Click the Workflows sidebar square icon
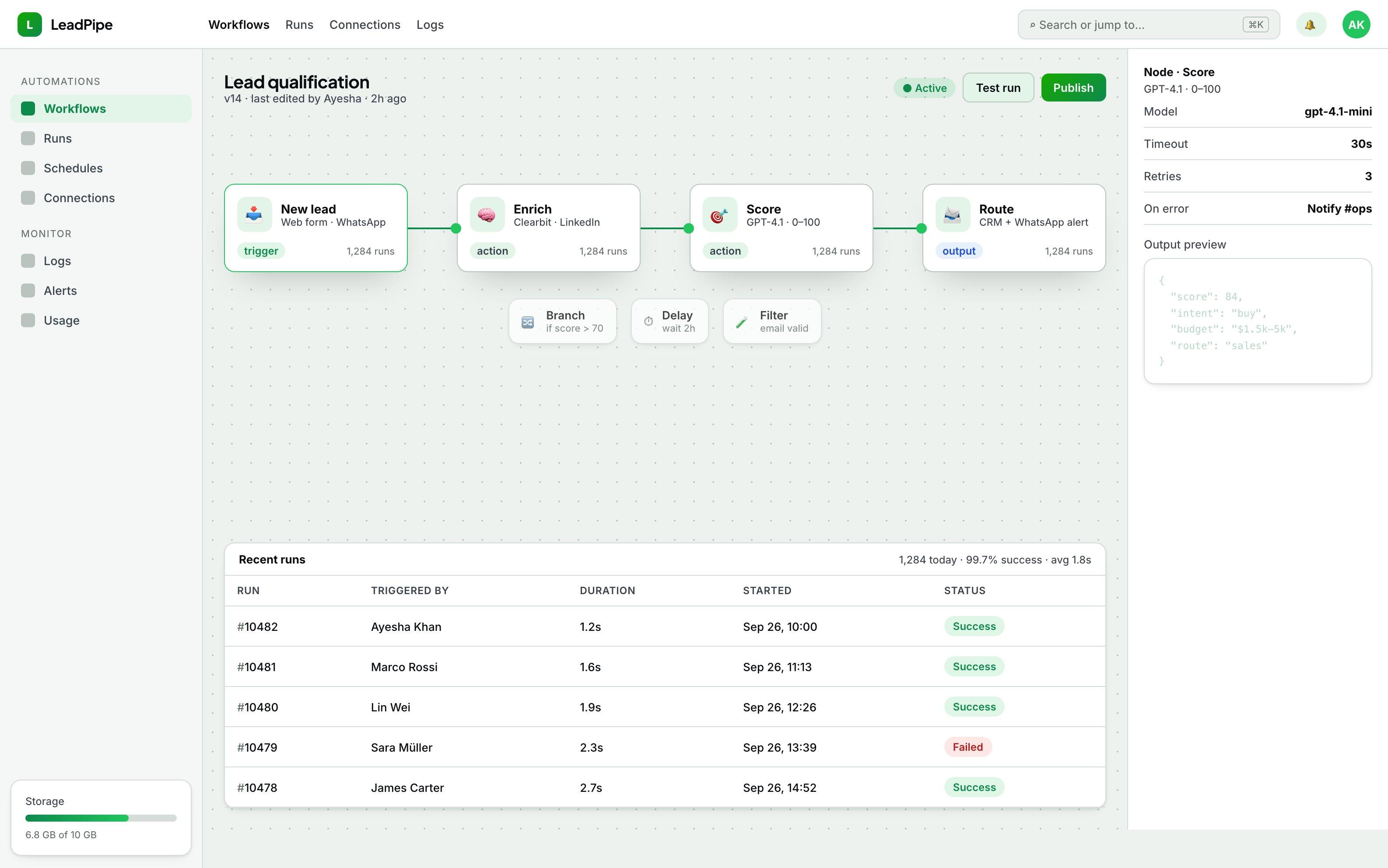This screenshot has height=868, width=1388. (28, 108)
